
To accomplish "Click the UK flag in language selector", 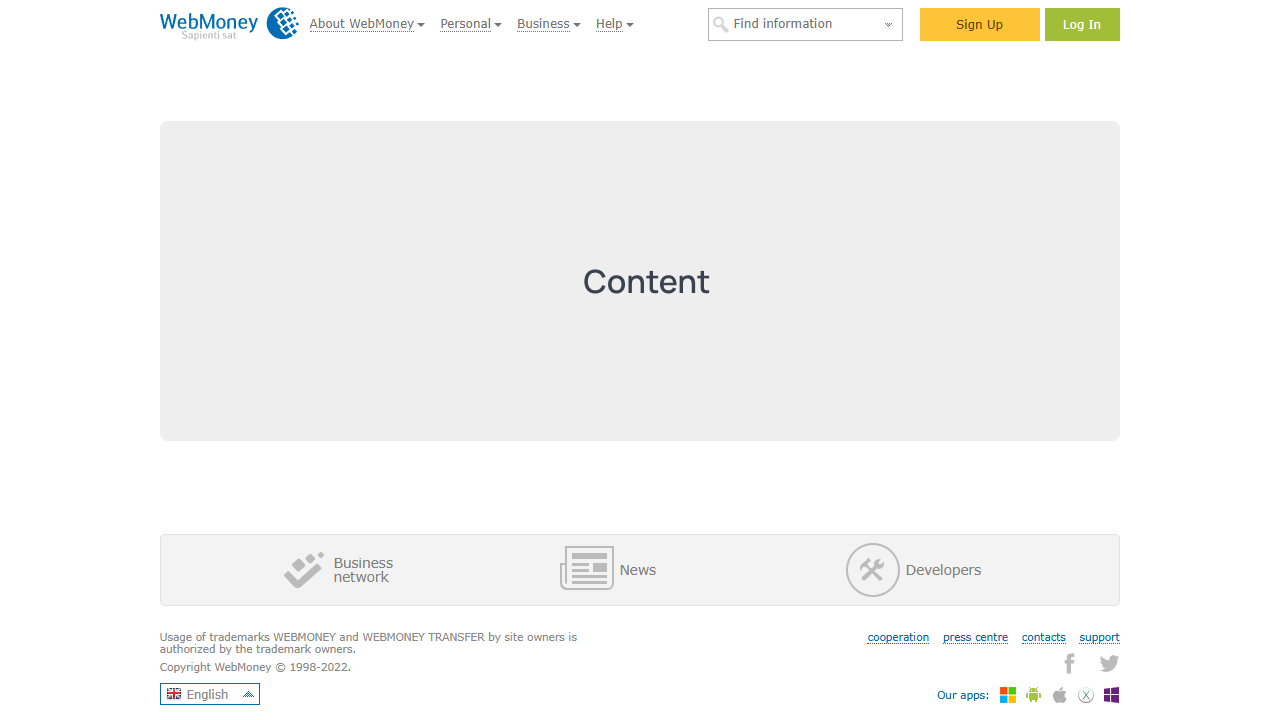I will [174, 694].
